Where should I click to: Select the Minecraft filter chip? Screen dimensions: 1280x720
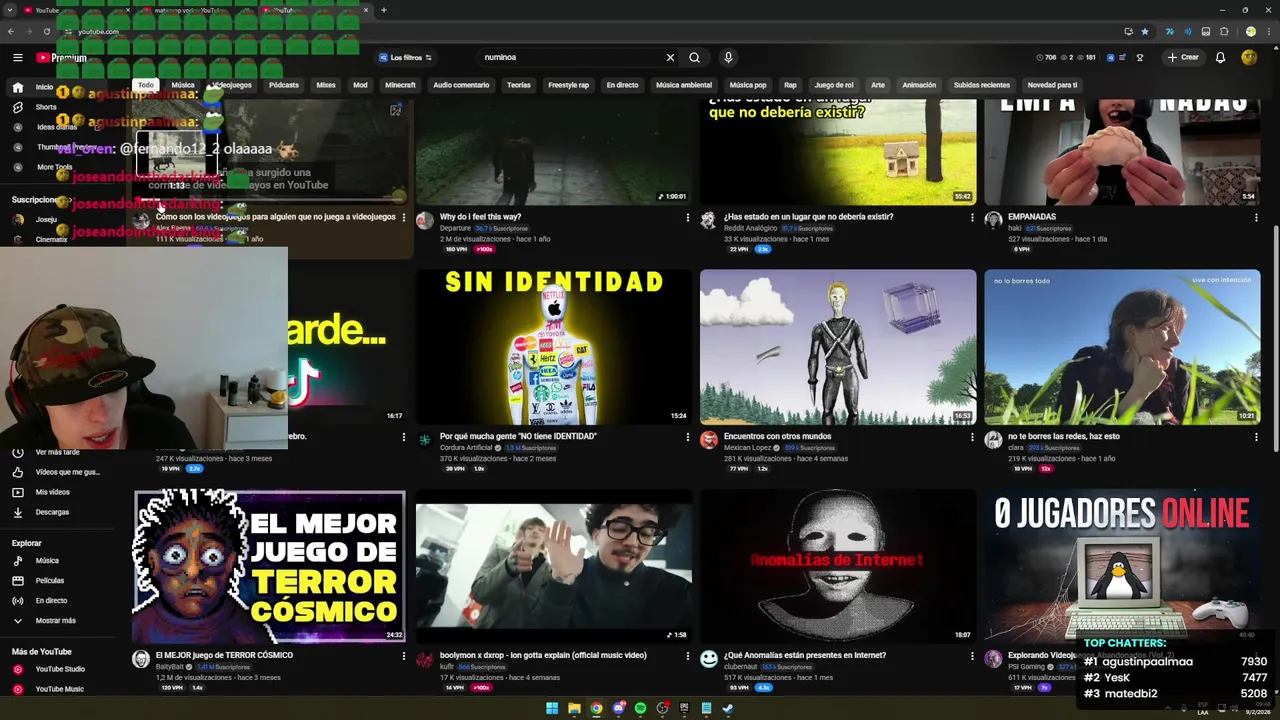[x=400, y=85]
